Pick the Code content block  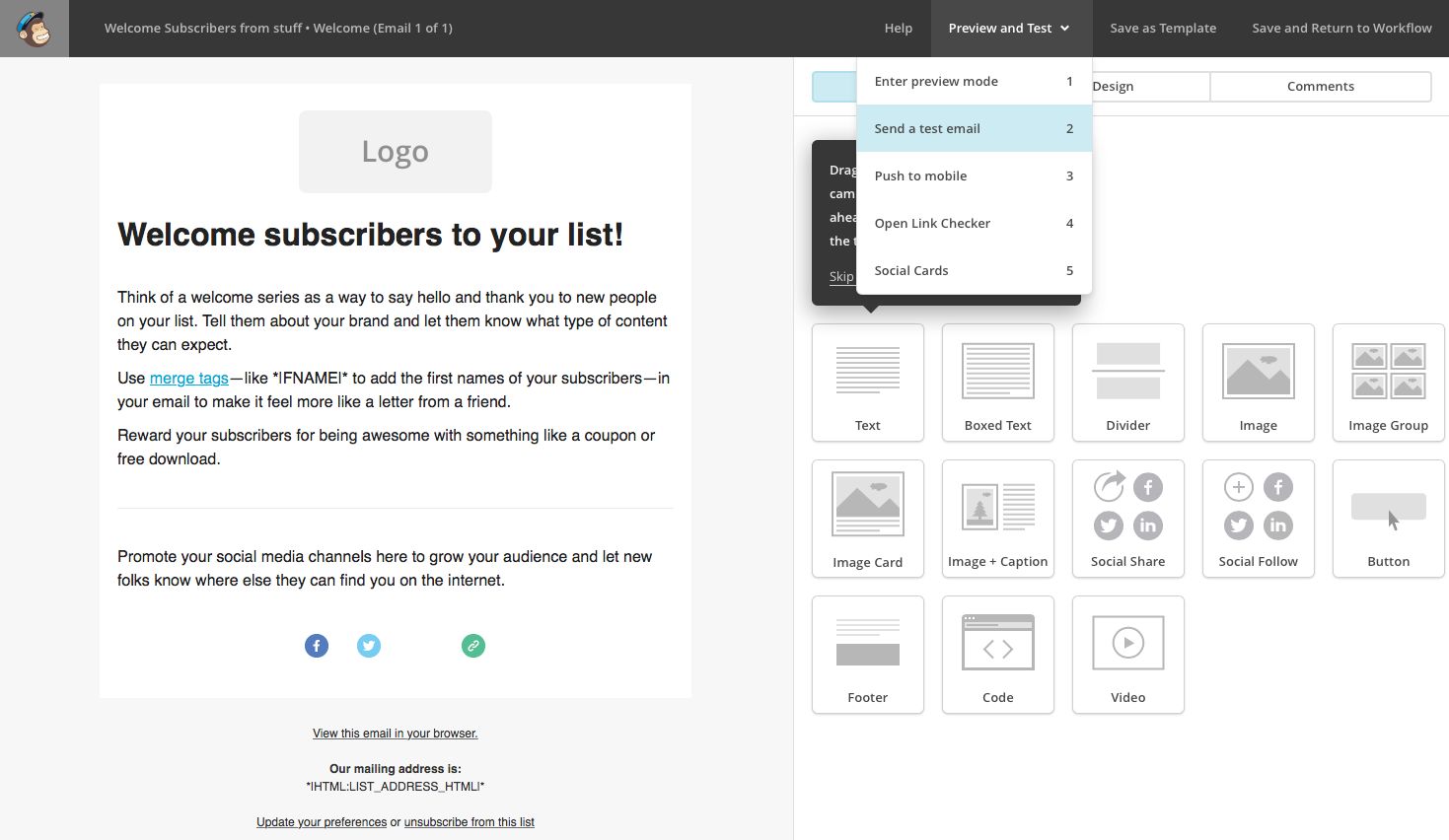point(998,655)
